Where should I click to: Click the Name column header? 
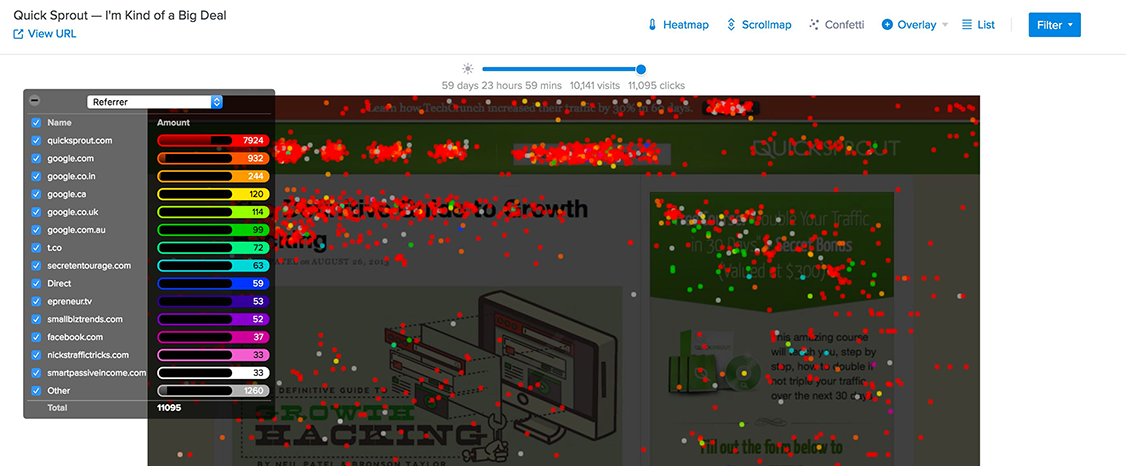point(59,123)
